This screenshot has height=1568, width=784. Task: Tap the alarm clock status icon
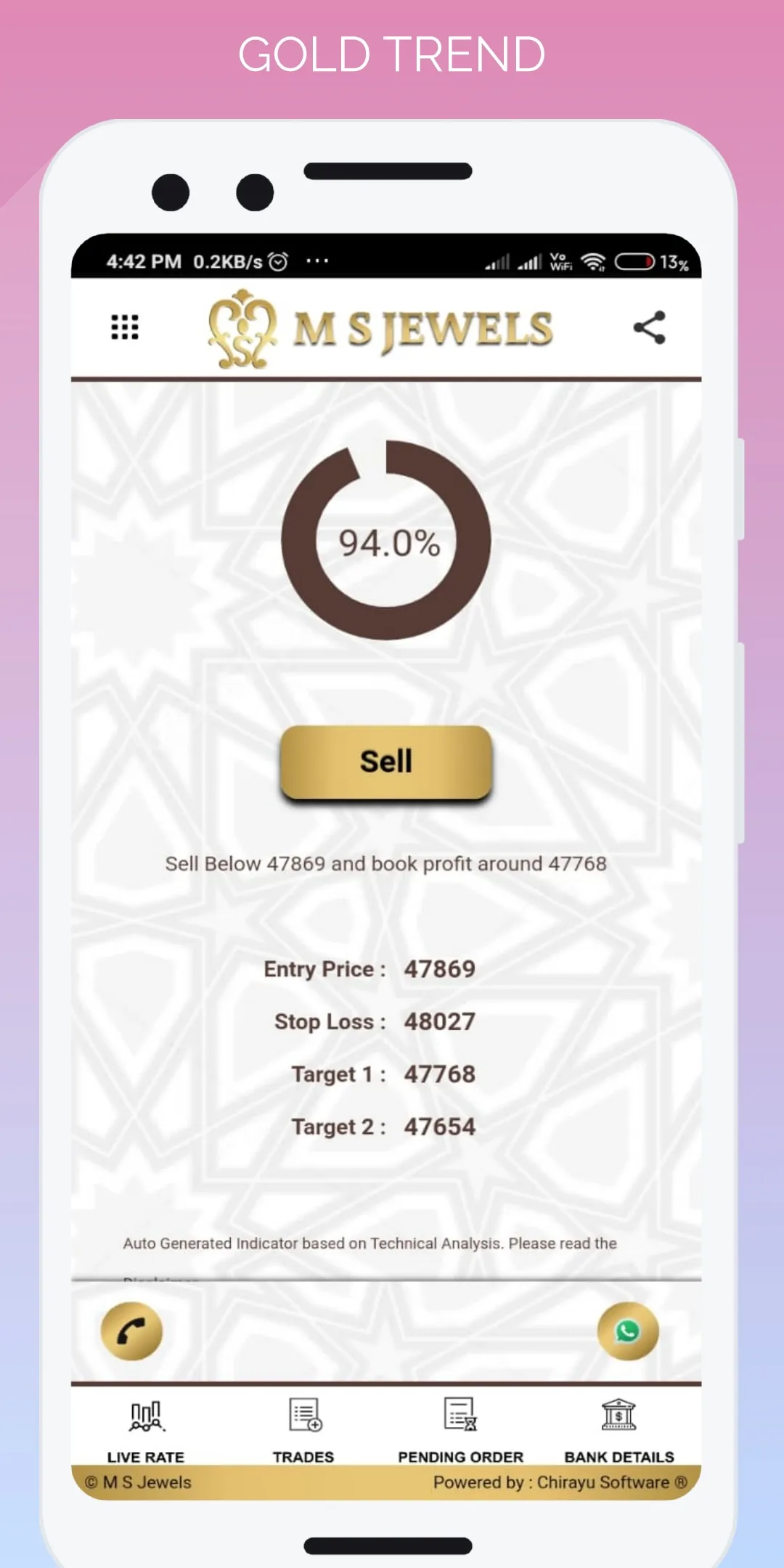278,261
